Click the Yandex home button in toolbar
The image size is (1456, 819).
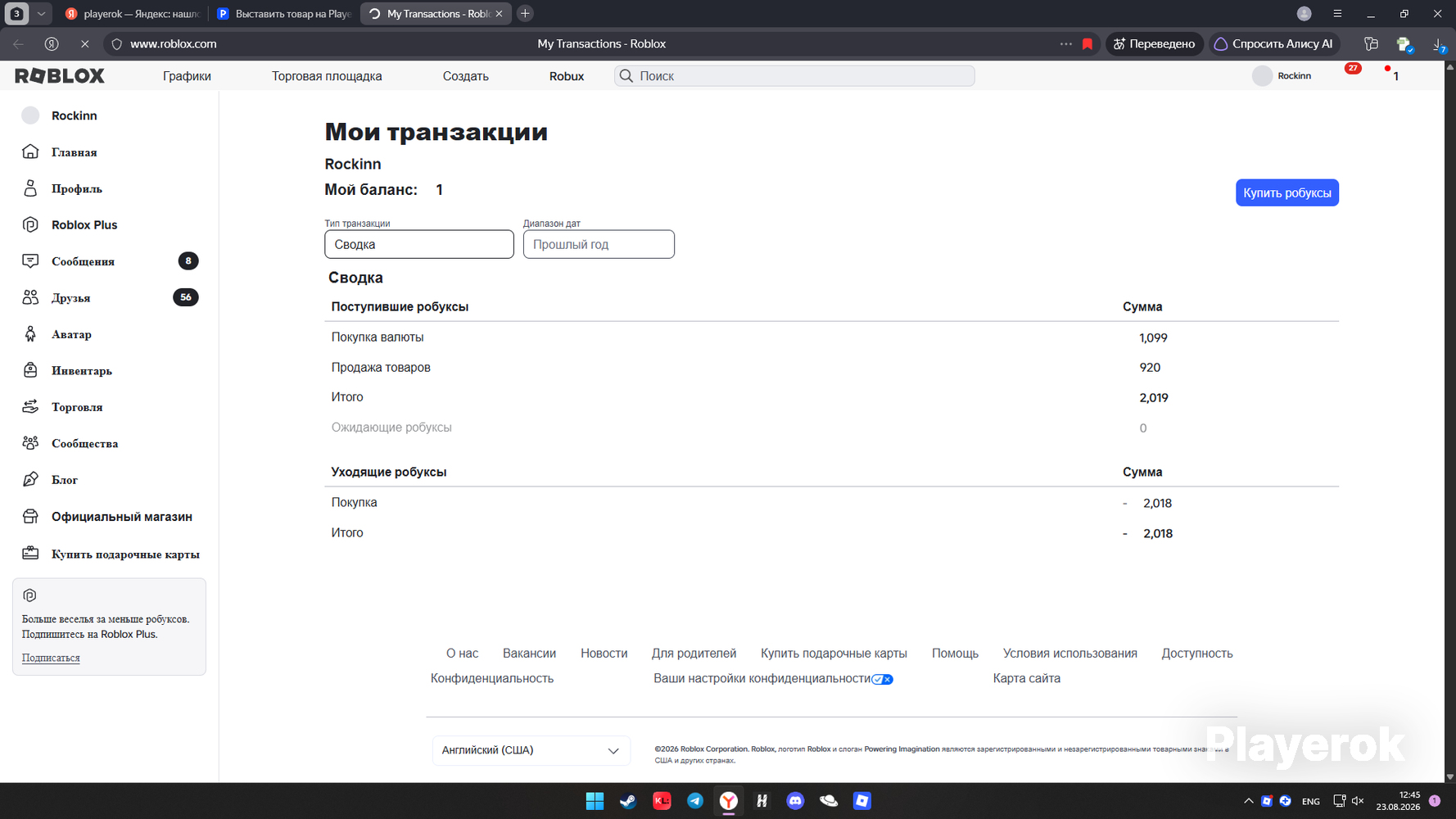click(x=52, y=44)
